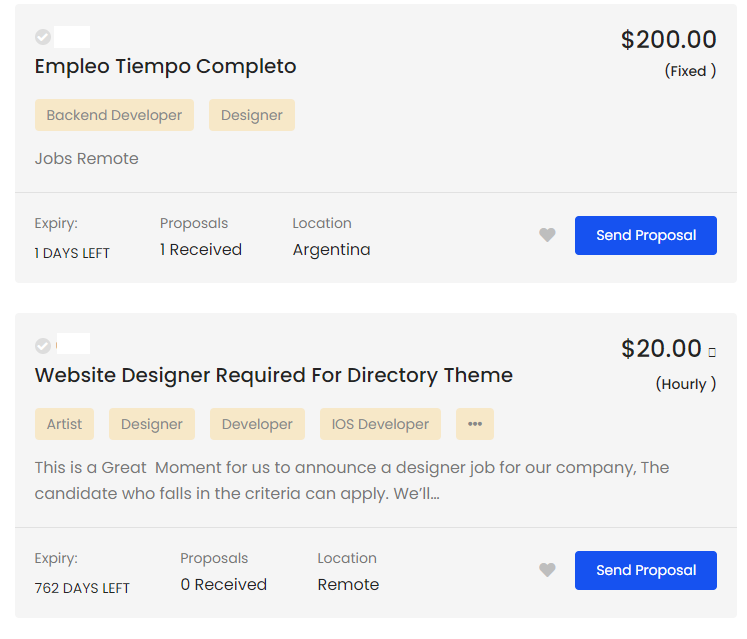Click the Argentina location text

tap(332, 249)
